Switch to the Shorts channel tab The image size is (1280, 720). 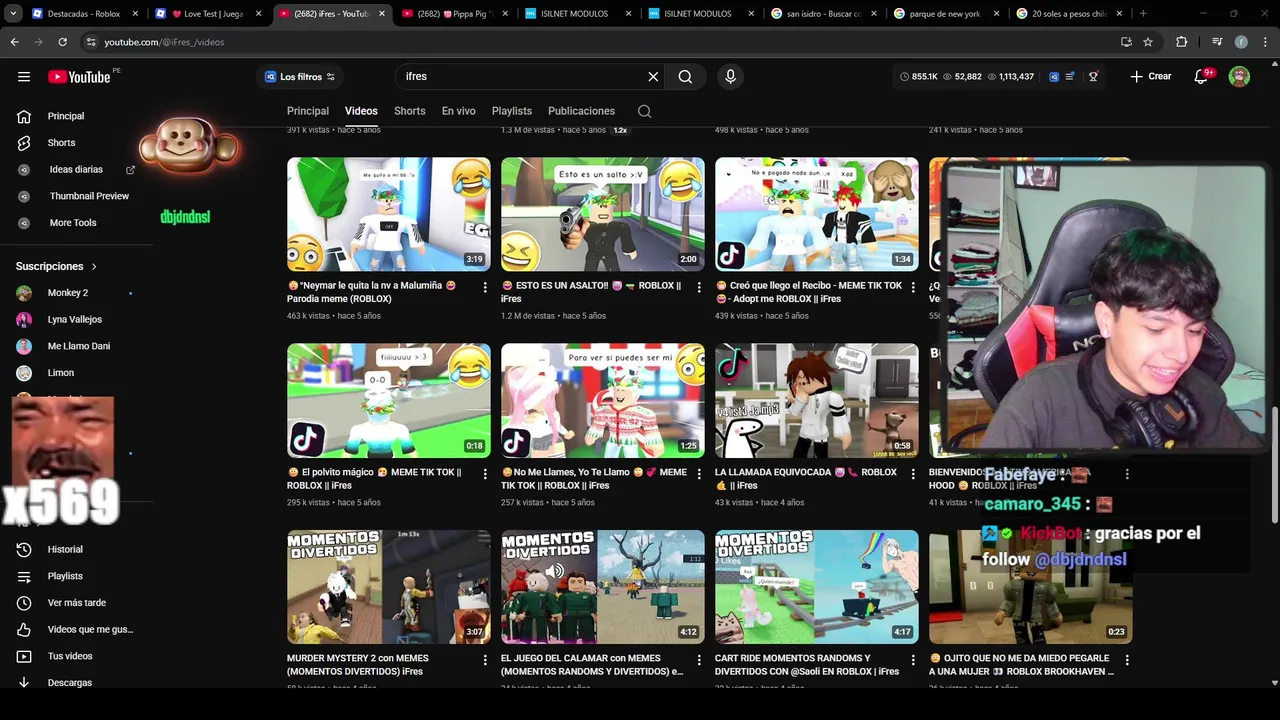409,111
